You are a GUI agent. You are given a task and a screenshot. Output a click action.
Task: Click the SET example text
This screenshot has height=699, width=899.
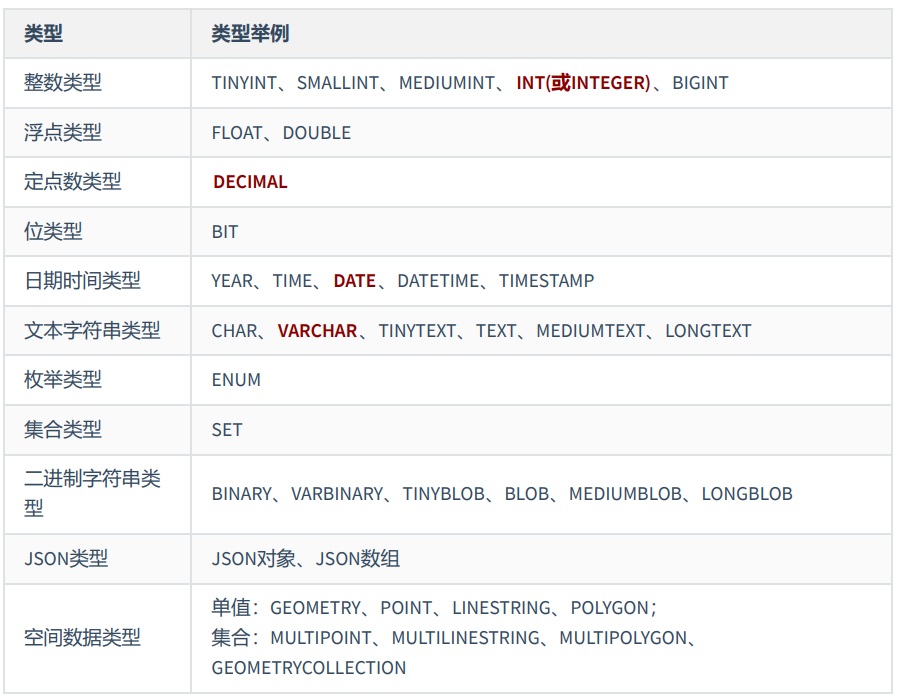coord(227,430)
